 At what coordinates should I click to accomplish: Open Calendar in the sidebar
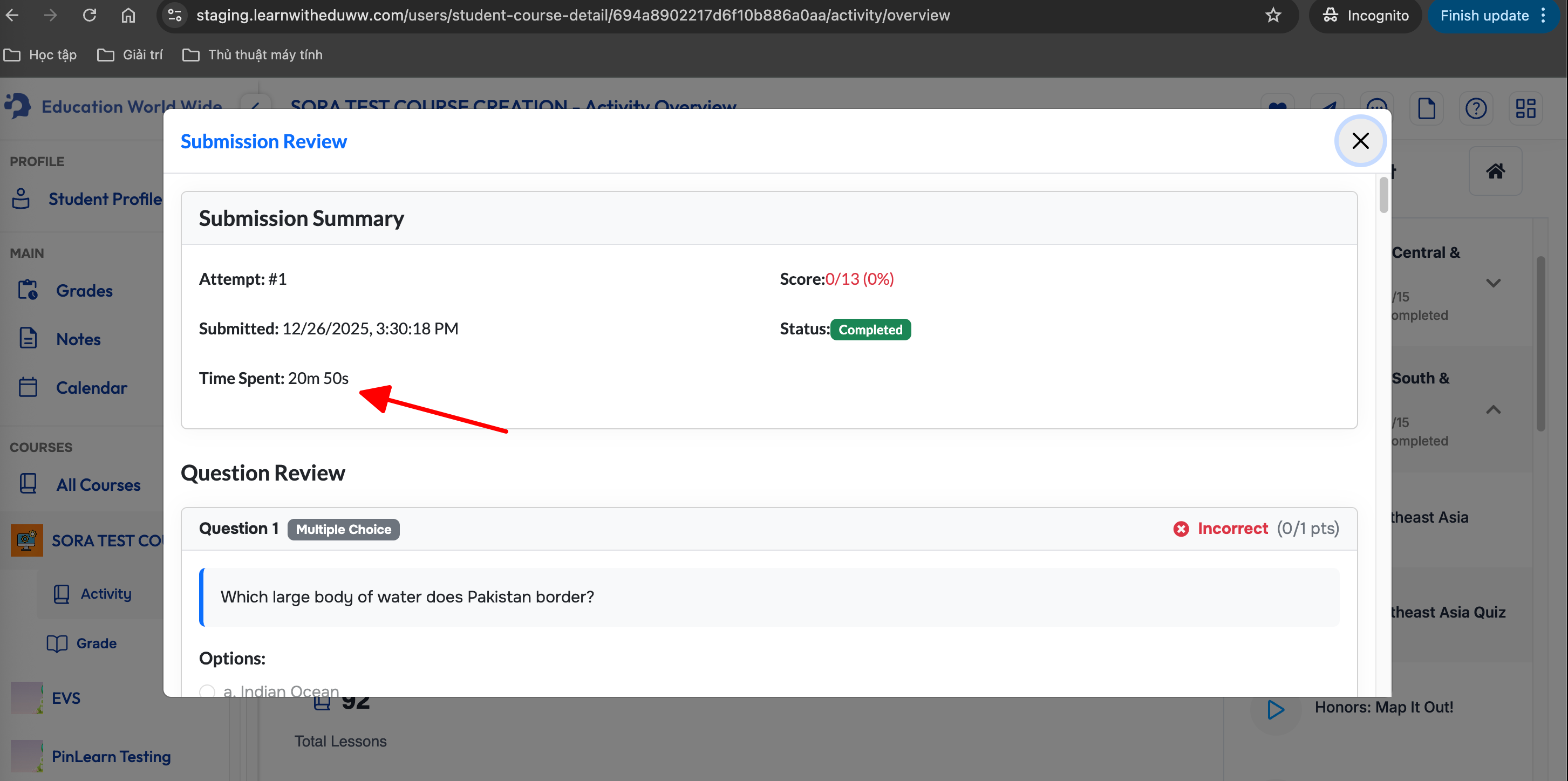(91, 388)
